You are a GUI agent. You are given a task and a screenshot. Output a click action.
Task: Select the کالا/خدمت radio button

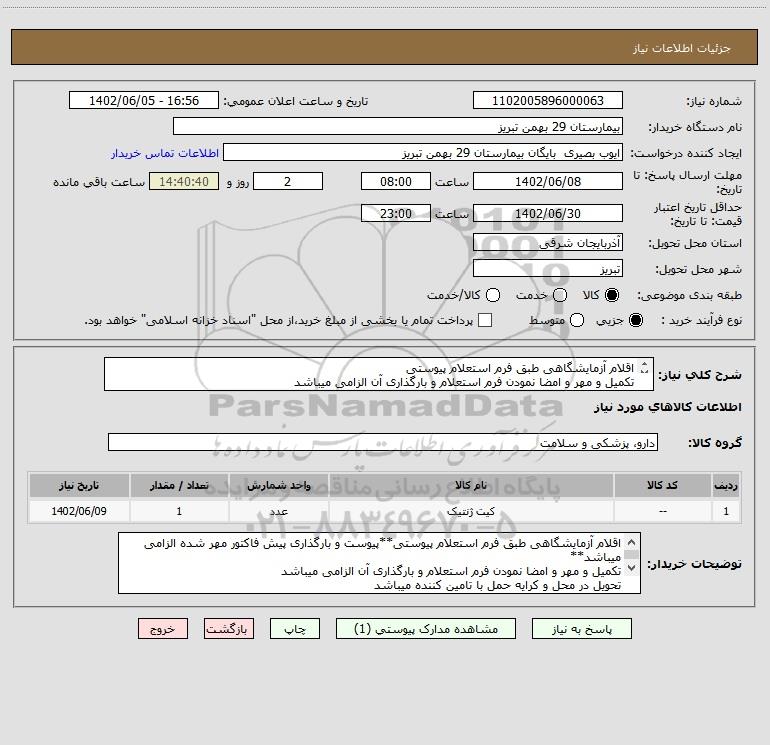(x=493, y=295)
